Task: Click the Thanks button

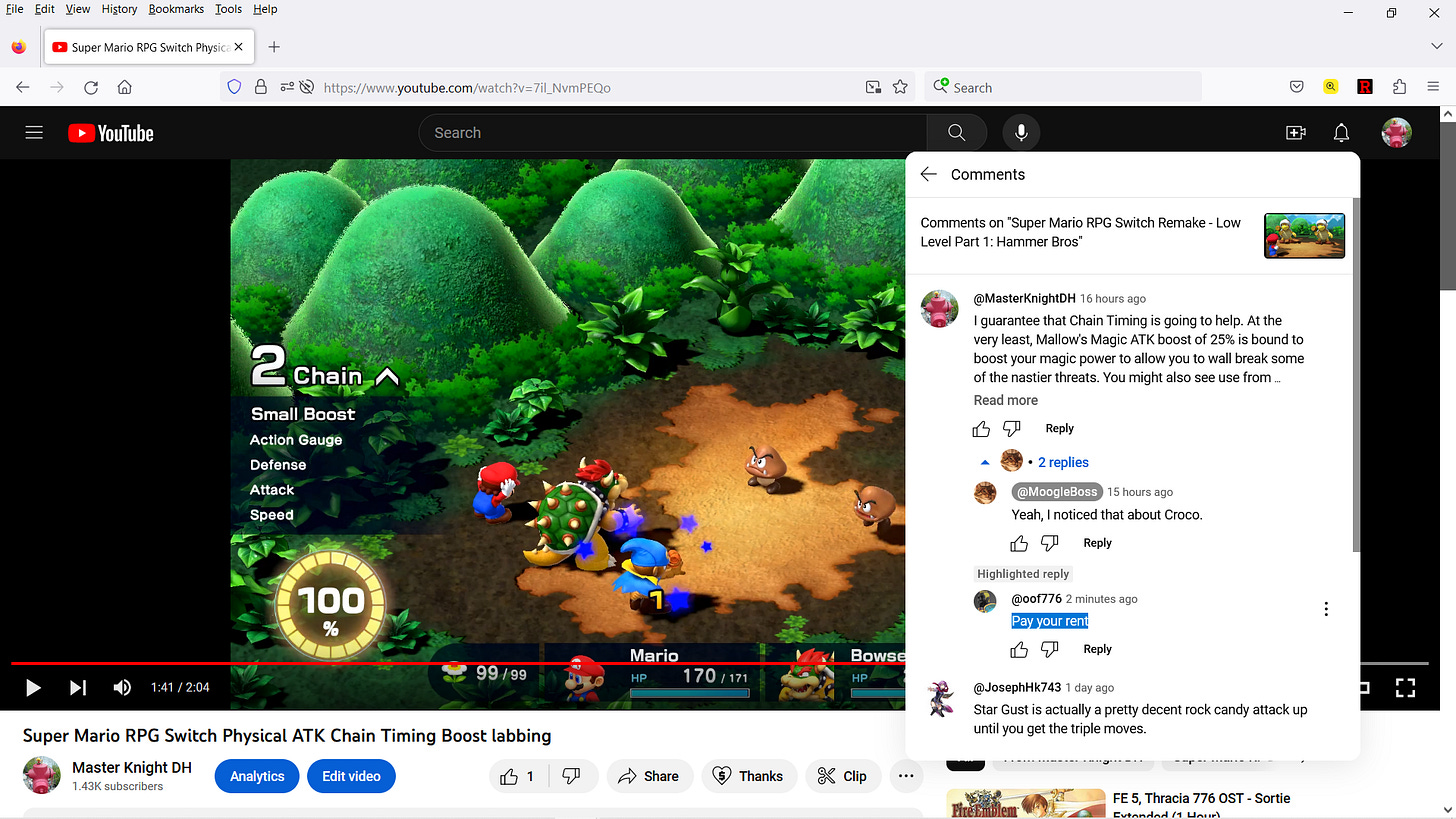Action: pyautogui.click(x=748, y=776)
